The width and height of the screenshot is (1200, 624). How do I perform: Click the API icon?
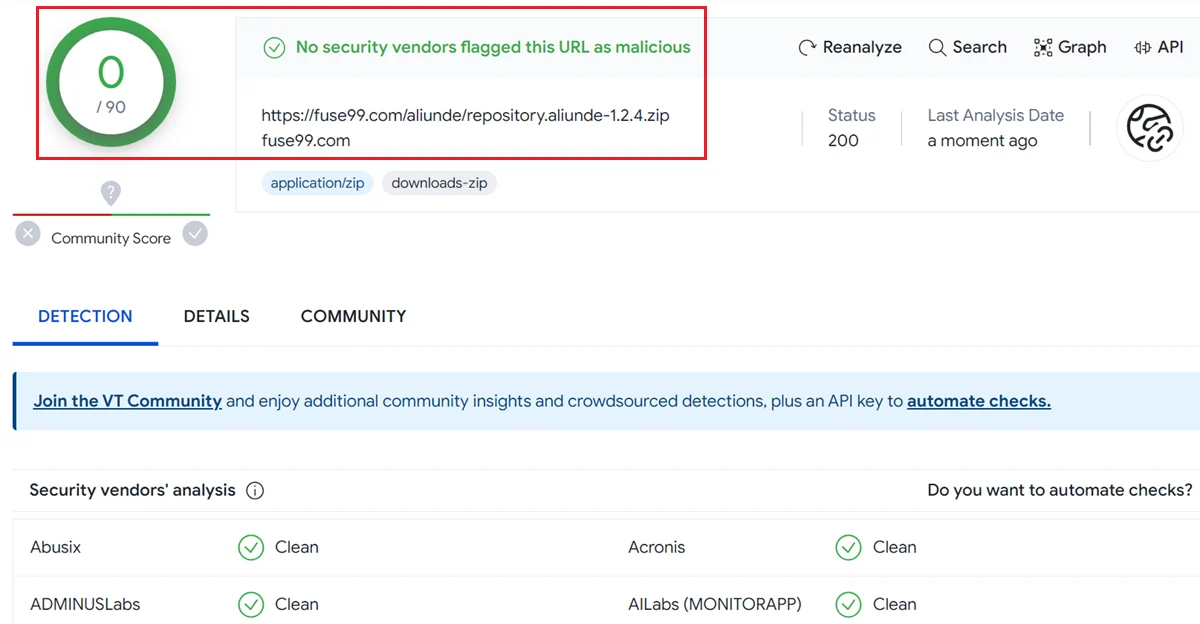[x=1142, y=48]
